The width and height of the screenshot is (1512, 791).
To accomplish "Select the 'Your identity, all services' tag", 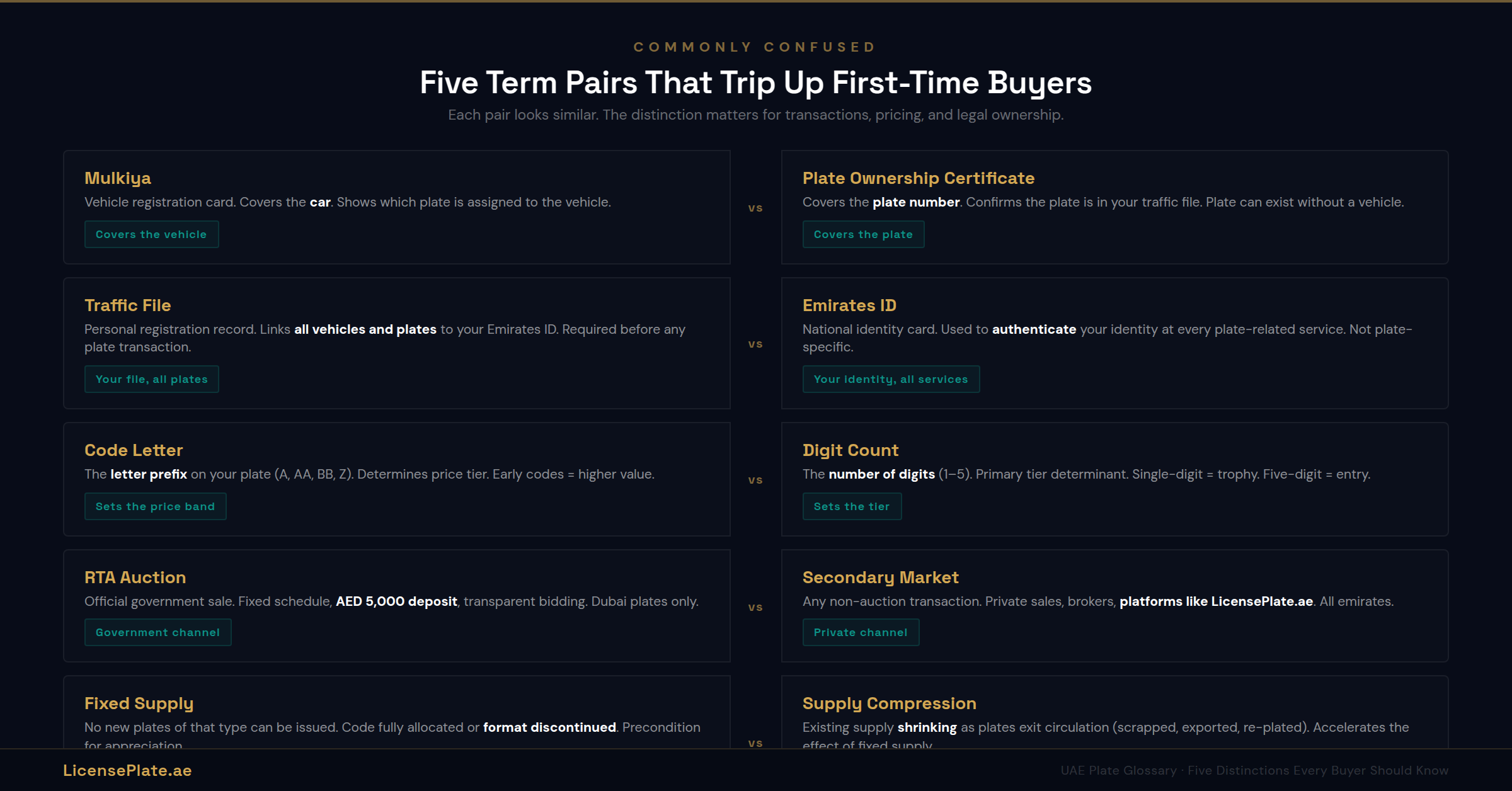I will click(890, 379).
